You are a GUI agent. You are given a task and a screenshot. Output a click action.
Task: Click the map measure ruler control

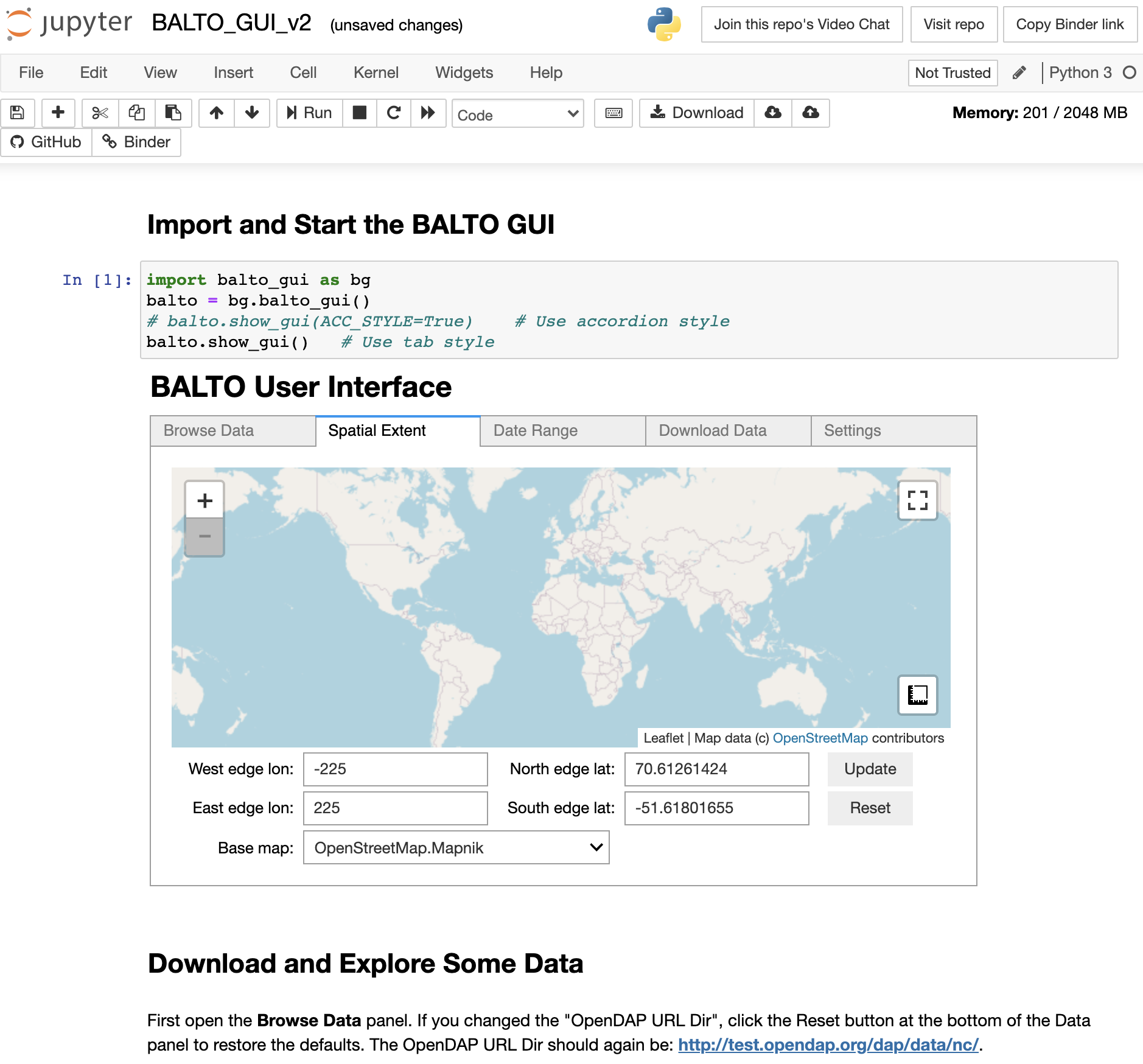point(918,695)
